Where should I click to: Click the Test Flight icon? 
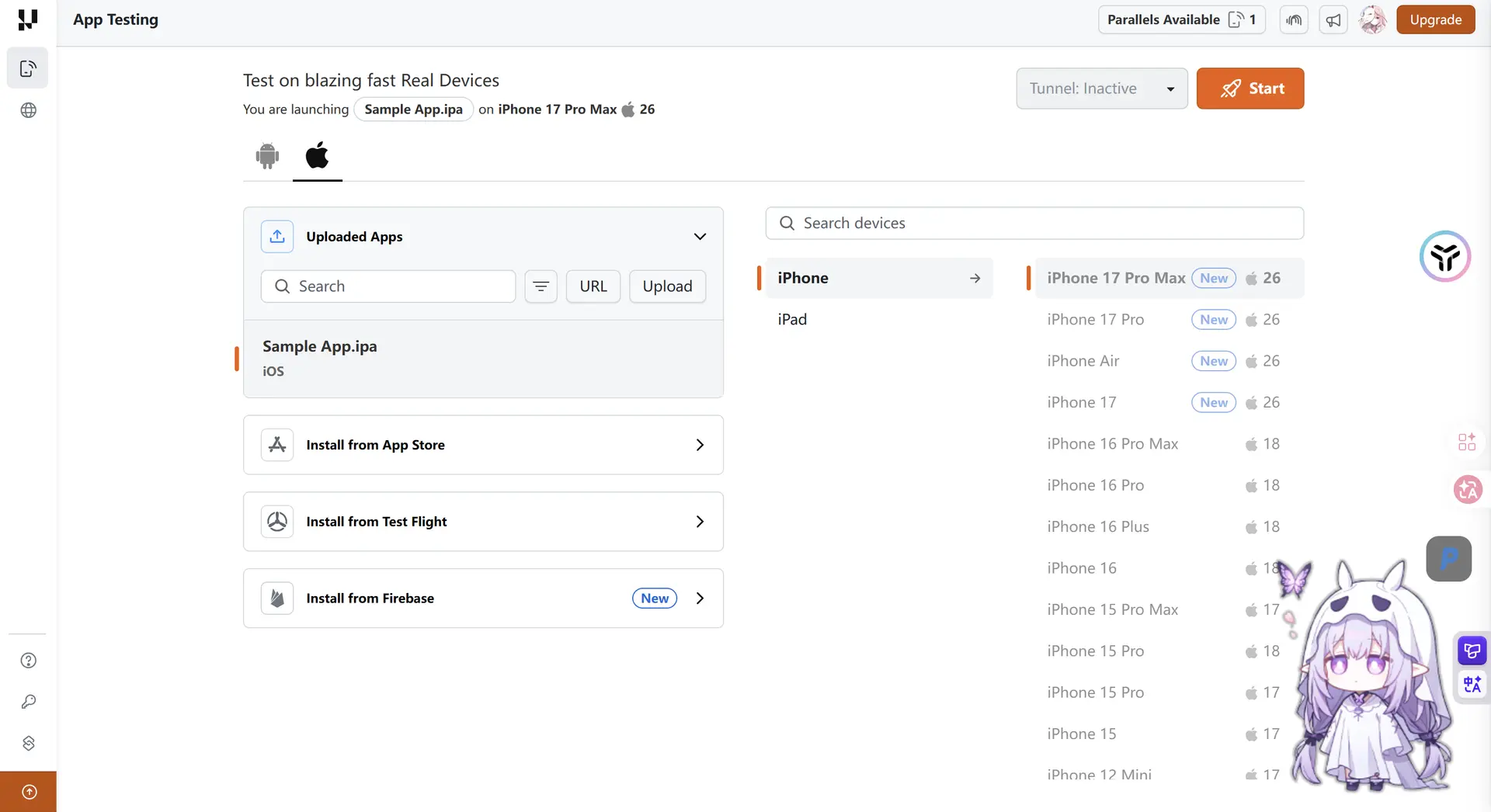pyautogui.click(x=277, y=522)
